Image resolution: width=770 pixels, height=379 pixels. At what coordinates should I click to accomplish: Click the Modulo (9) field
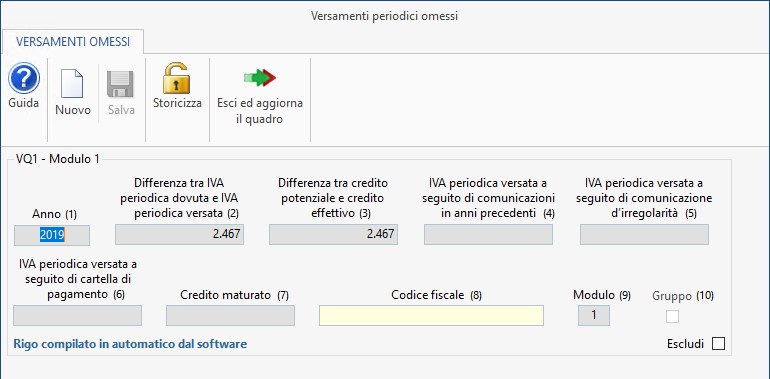point(594,315)
